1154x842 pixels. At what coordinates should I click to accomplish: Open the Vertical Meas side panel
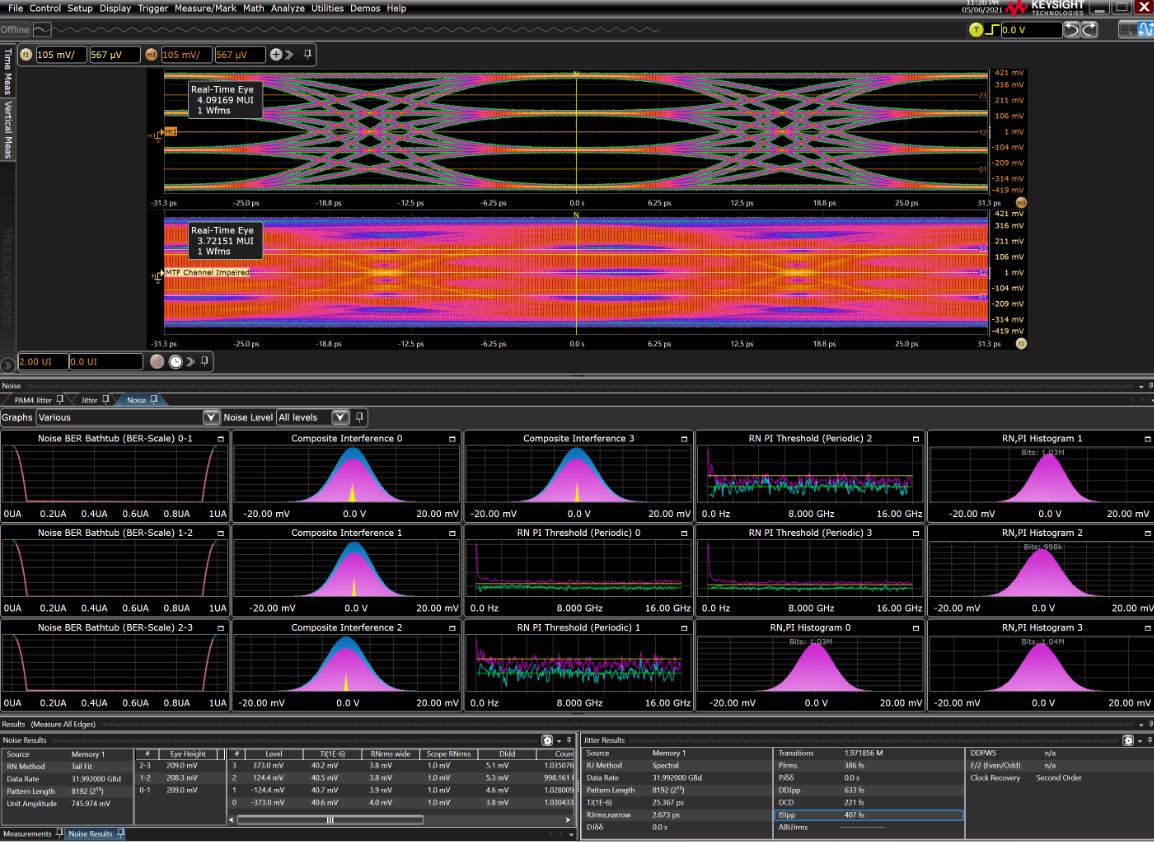tap(8, 130)
